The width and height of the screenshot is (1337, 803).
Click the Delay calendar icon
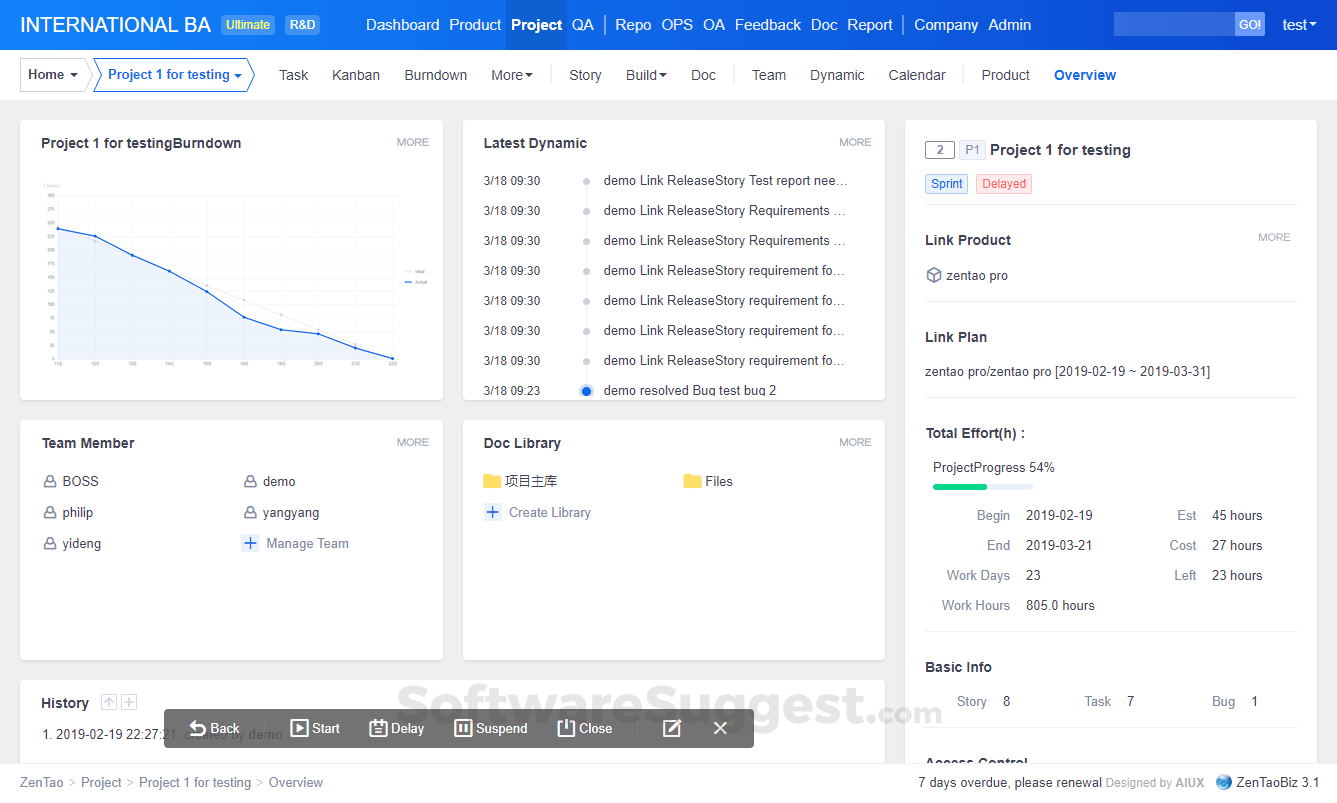pos(378,728)
